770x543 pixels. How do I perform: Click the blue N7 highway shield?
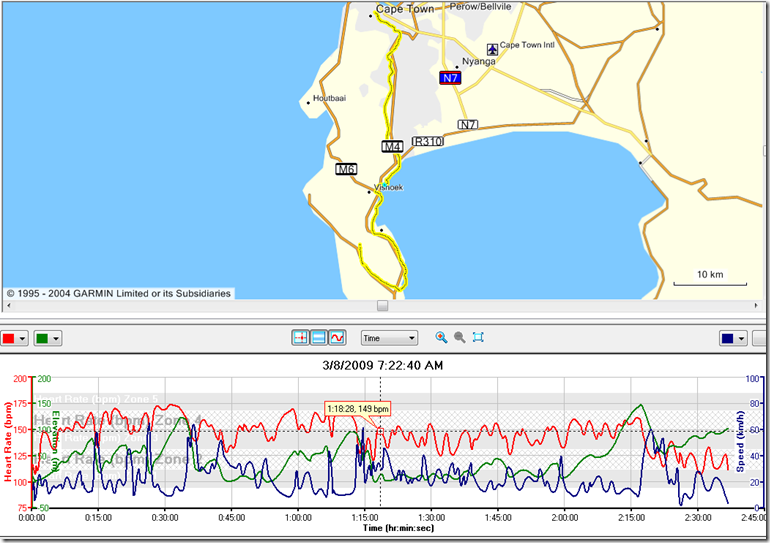coord(450,78)
